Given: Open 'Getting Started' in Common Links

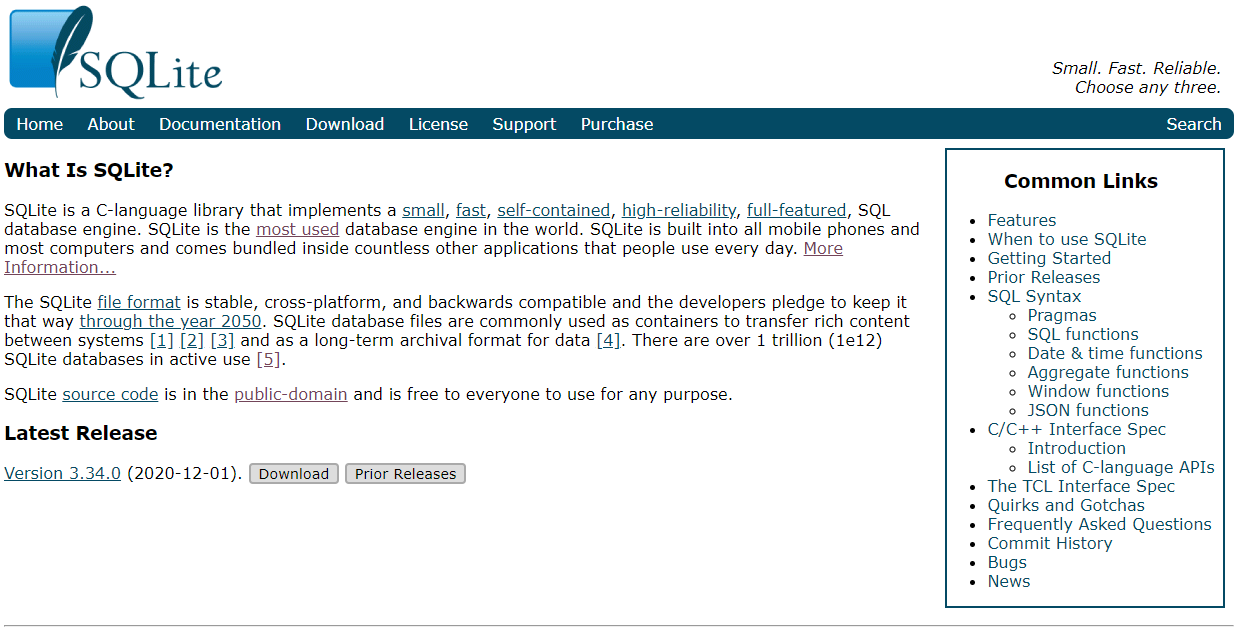Looking at the screenshot, I should (1049, 258).
